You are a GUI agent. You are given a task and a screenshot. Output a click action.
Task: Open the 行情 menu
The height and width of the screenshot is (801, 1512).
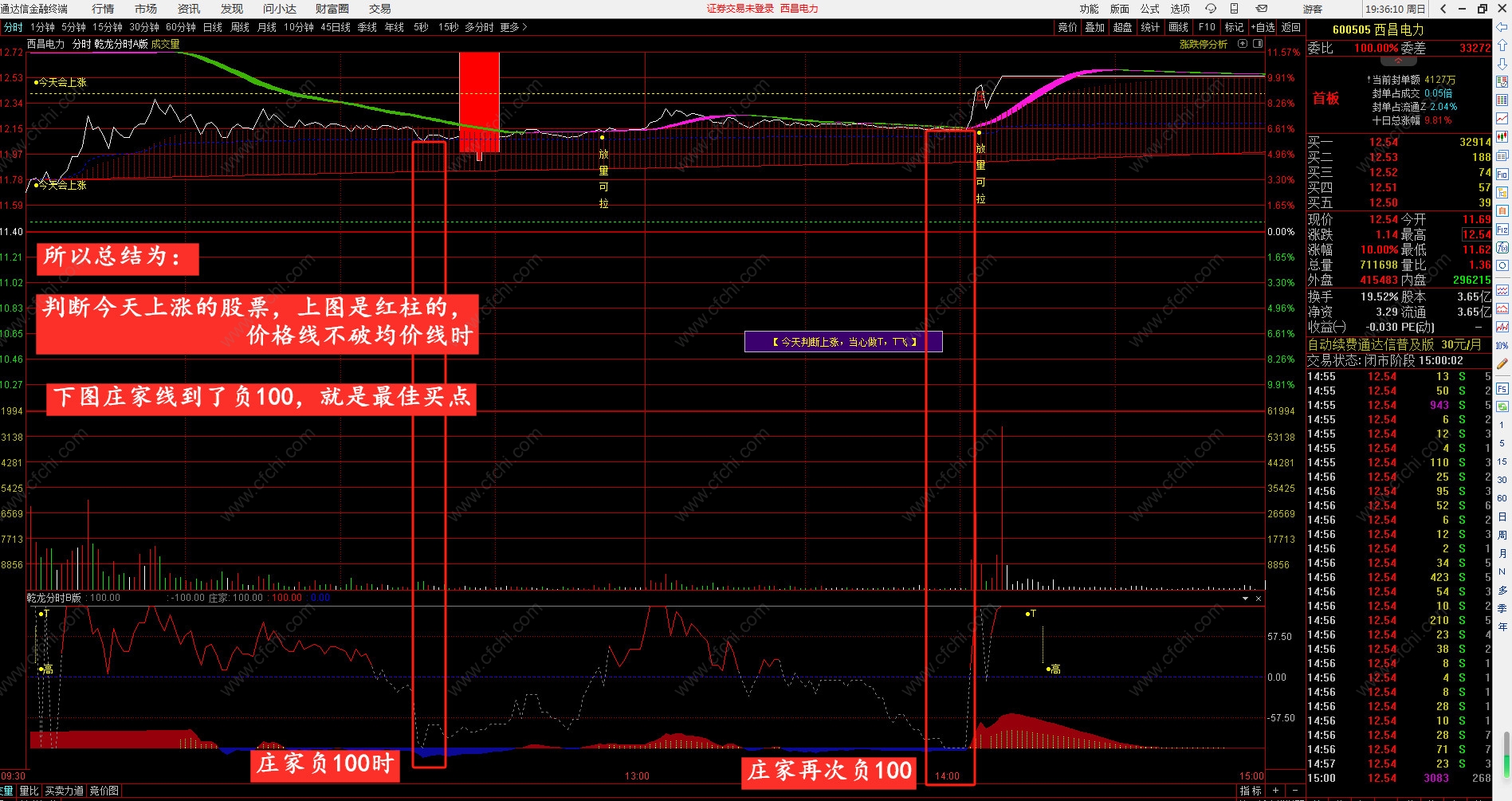pos(103,9)
